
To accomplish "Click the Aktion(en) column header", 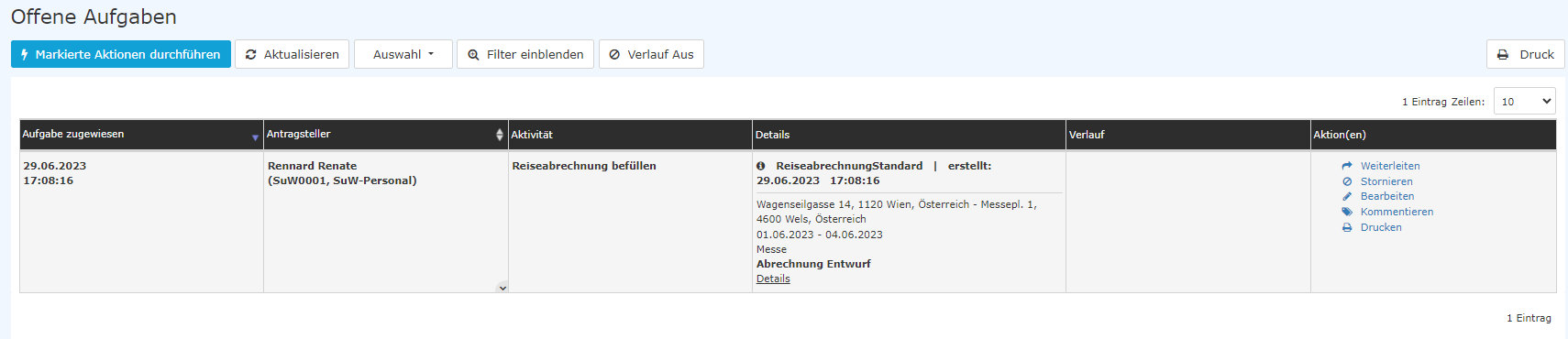I will [1433, 135].
